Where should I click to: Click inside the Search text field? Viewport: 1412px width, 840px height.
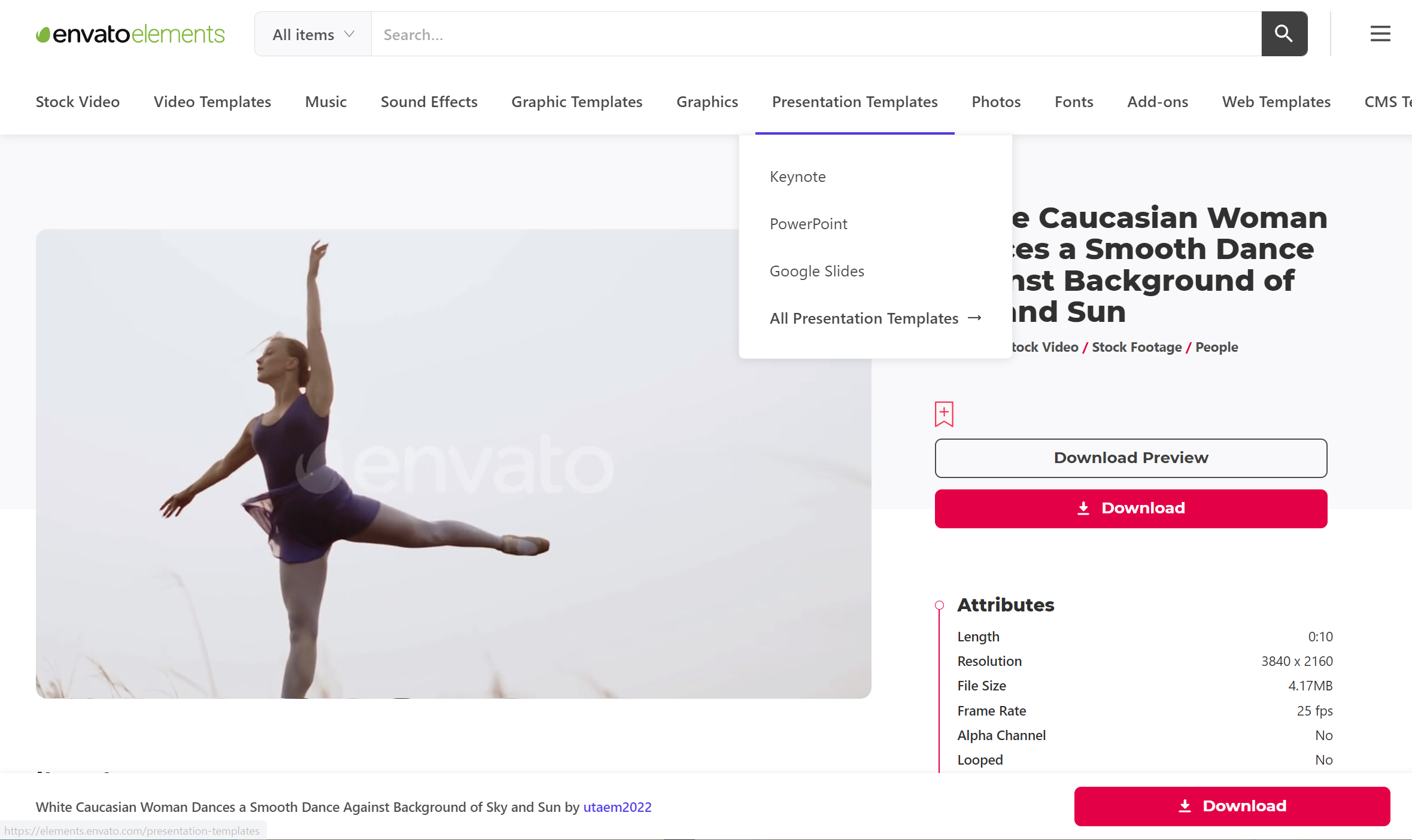814,34
